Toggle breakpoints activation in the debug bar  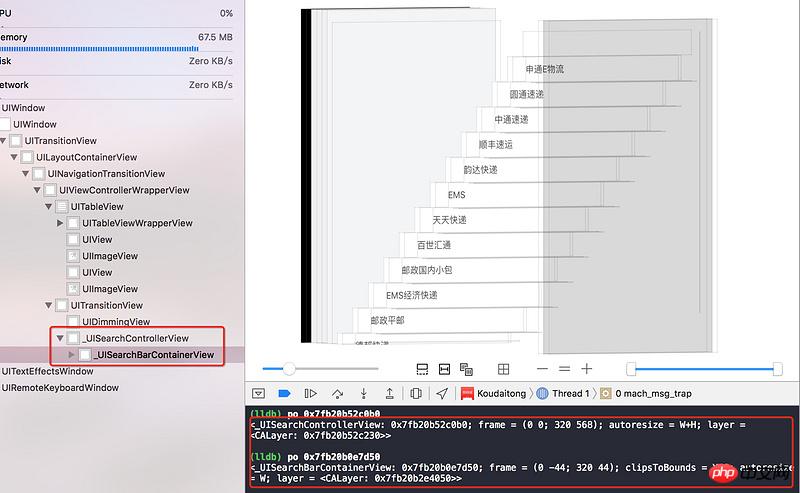[x=284, y=393]
